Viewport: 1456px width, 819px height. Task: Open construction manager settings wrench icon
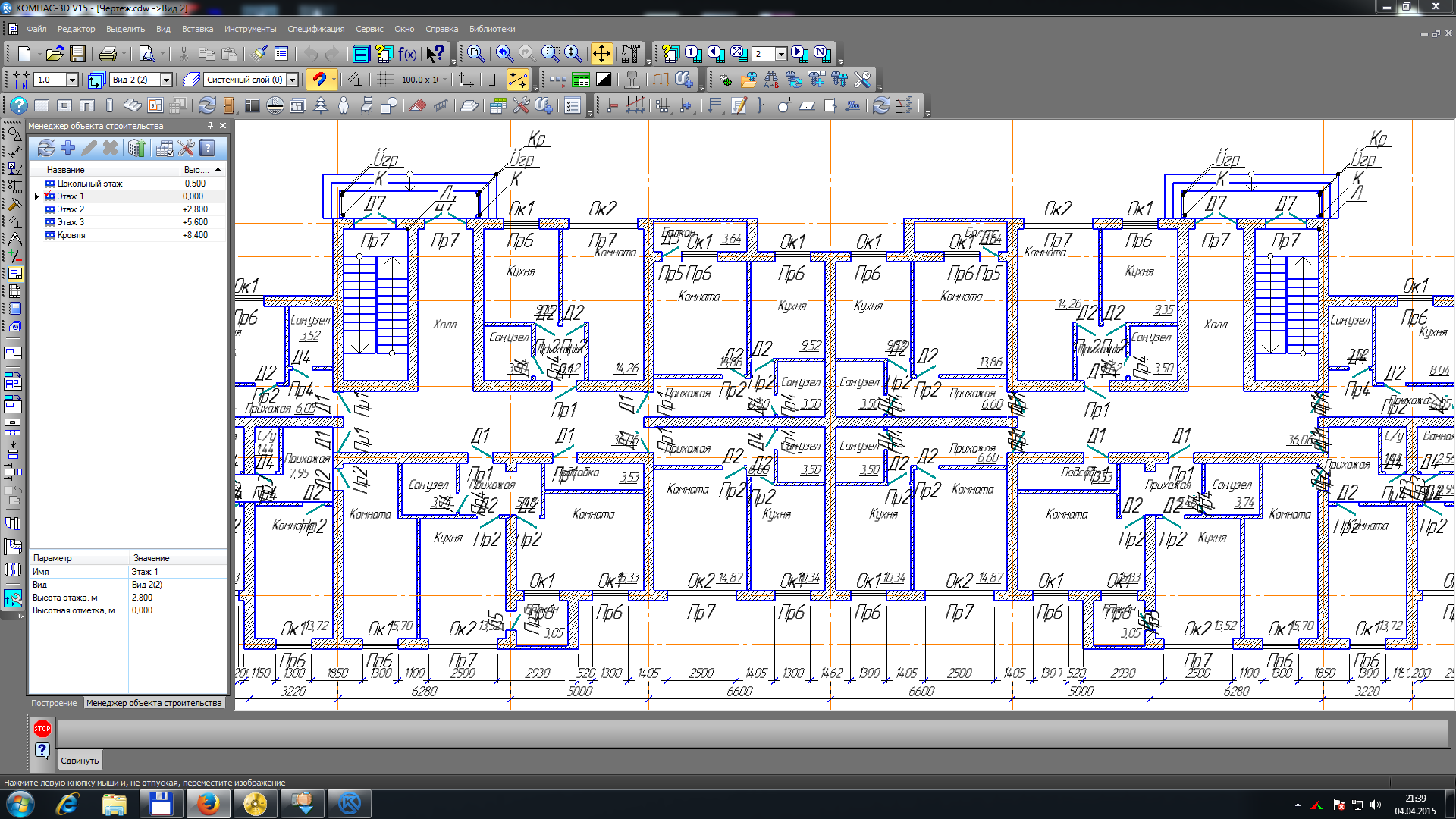[x=187, y=148]
